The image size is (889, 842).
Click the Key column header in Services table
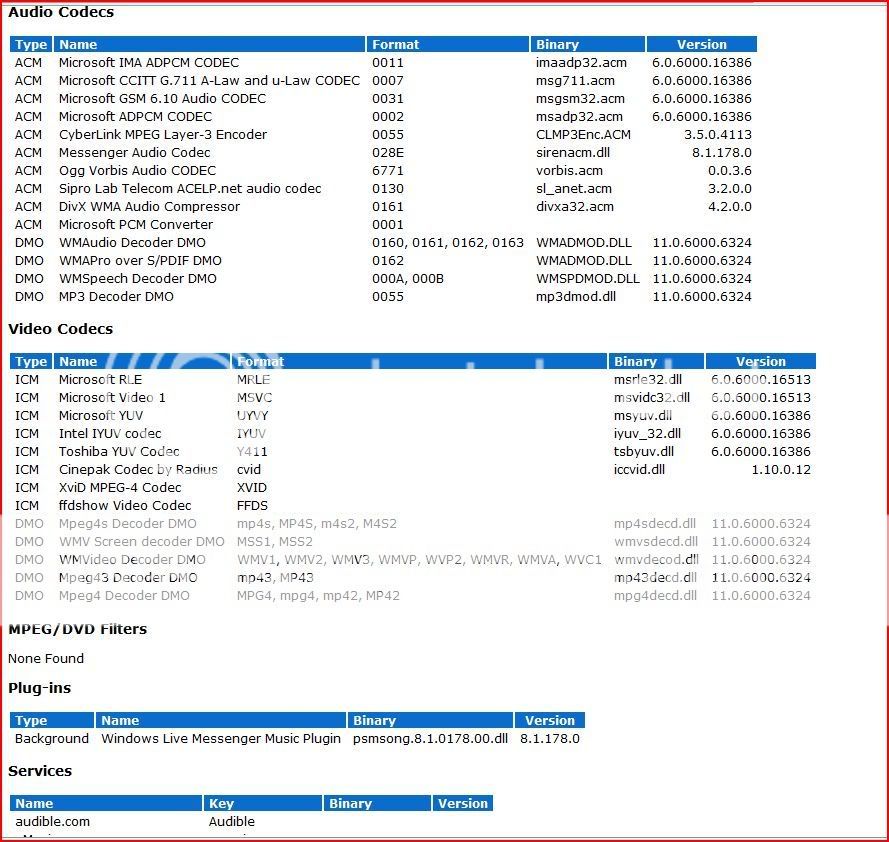click(x=221, y=803)
